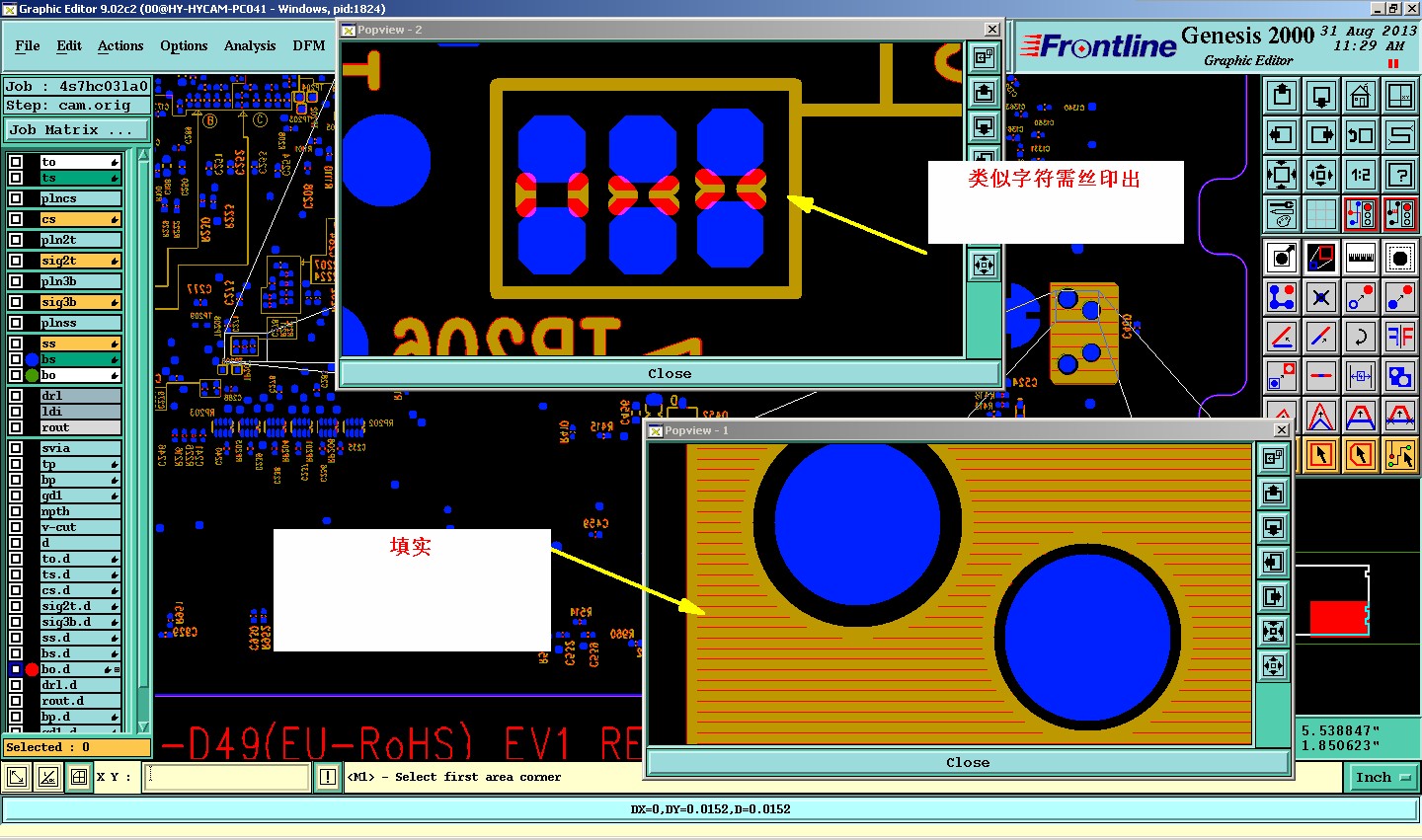
Task: Toggle the checkbox for layer 'drl'
Action: pos(16,396)
